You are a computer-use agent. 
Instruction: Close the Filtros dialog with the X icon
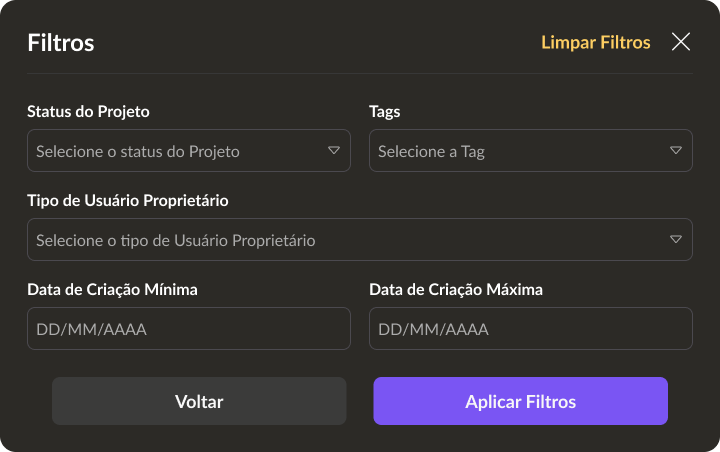point(681,42)
